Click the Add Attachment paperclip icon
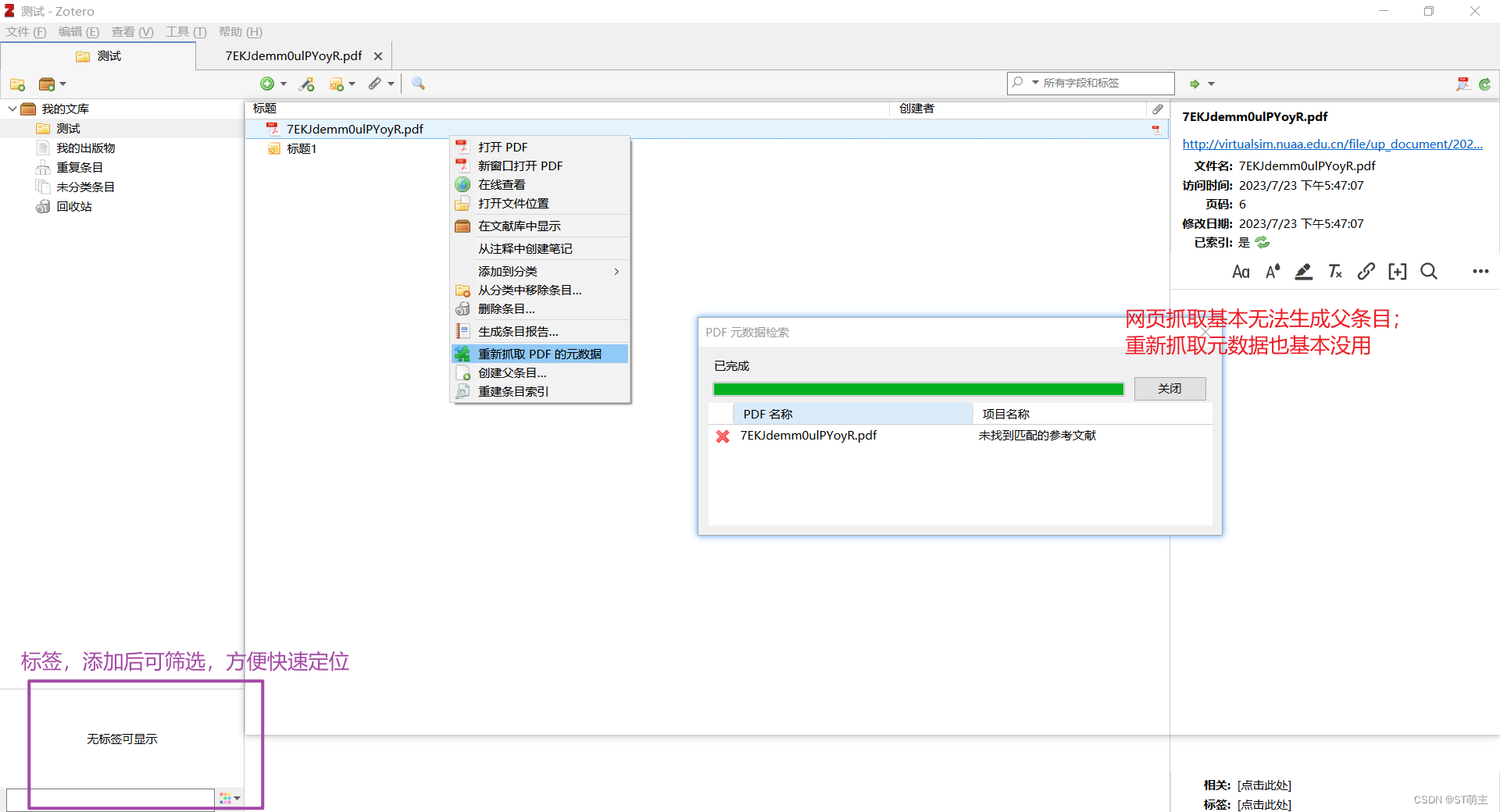 point(375,84)
